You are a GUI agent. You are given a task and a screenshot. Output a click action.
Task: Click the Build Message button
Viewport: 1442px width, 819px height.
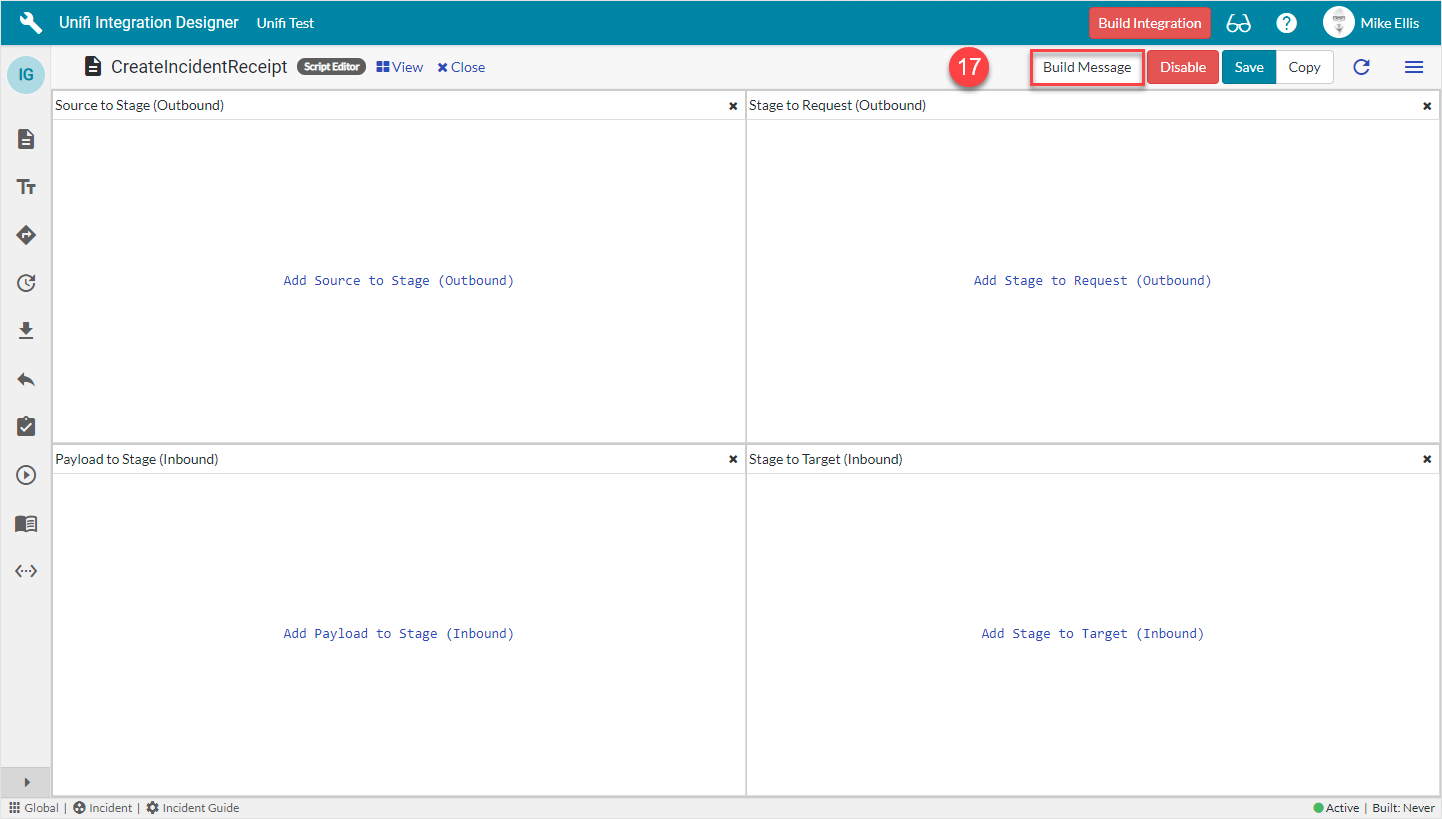[x=1087, y=67]
